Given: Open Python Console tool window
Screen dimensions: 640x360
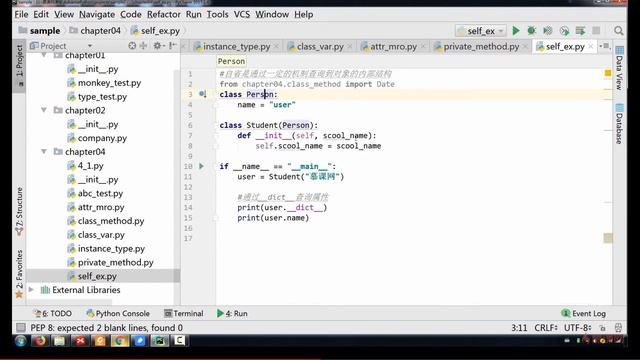Looking at the screenshot, I should (x=118, y=313).
